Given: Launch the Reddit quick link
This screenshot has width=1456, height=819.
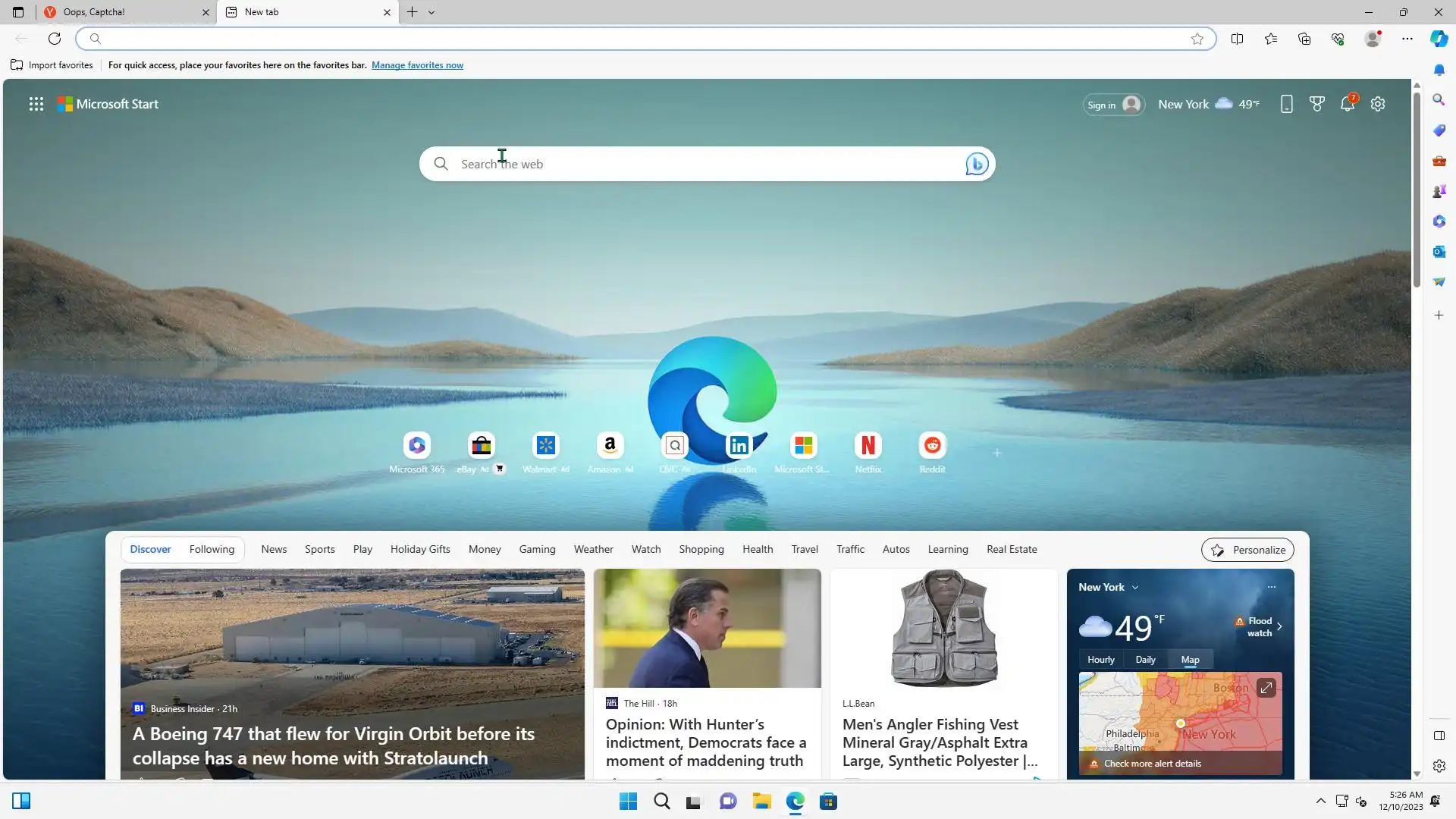Looking at the screenshot, I should (932, 446).
